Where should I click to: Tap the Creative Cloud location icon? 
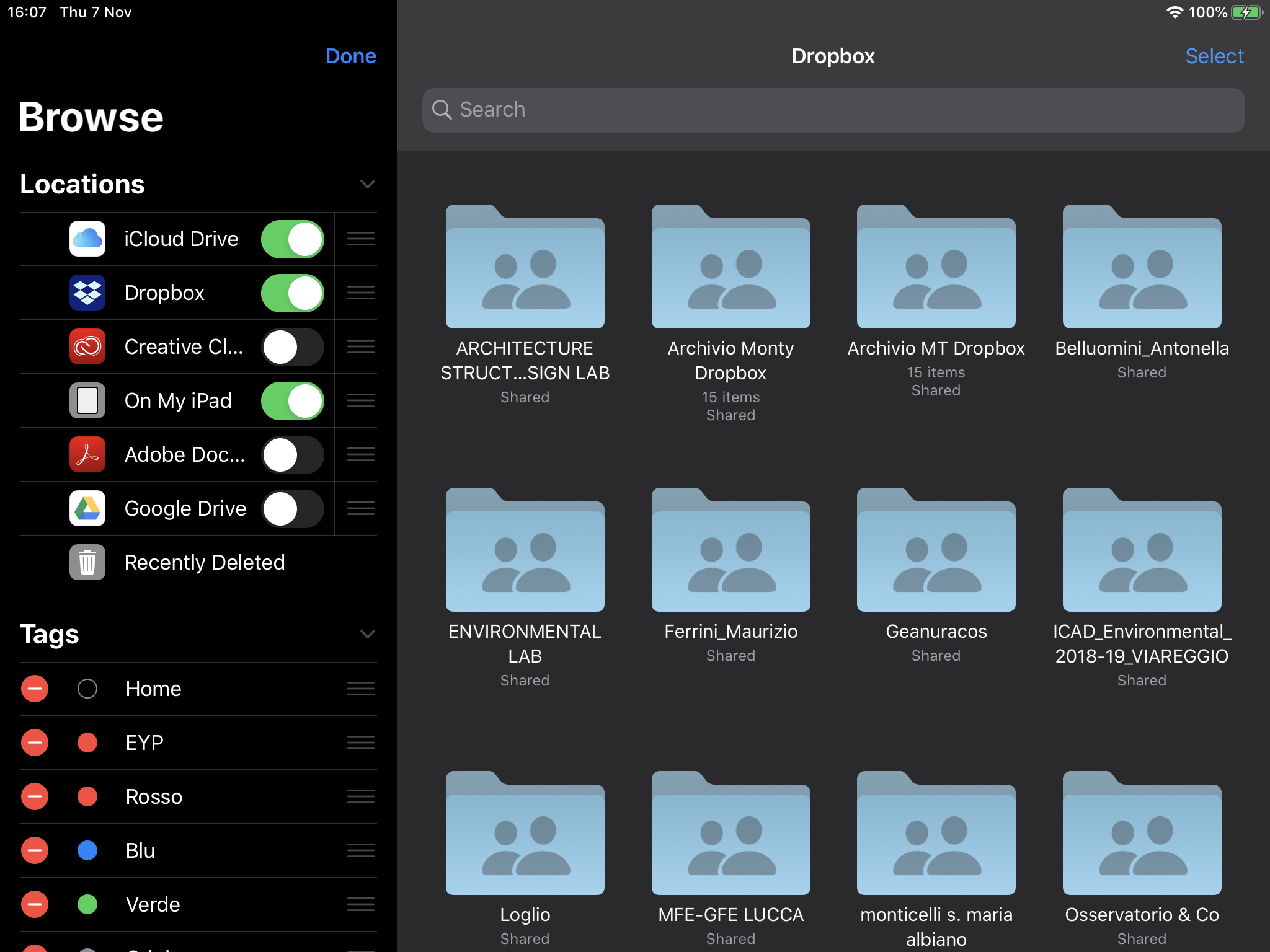87,346
